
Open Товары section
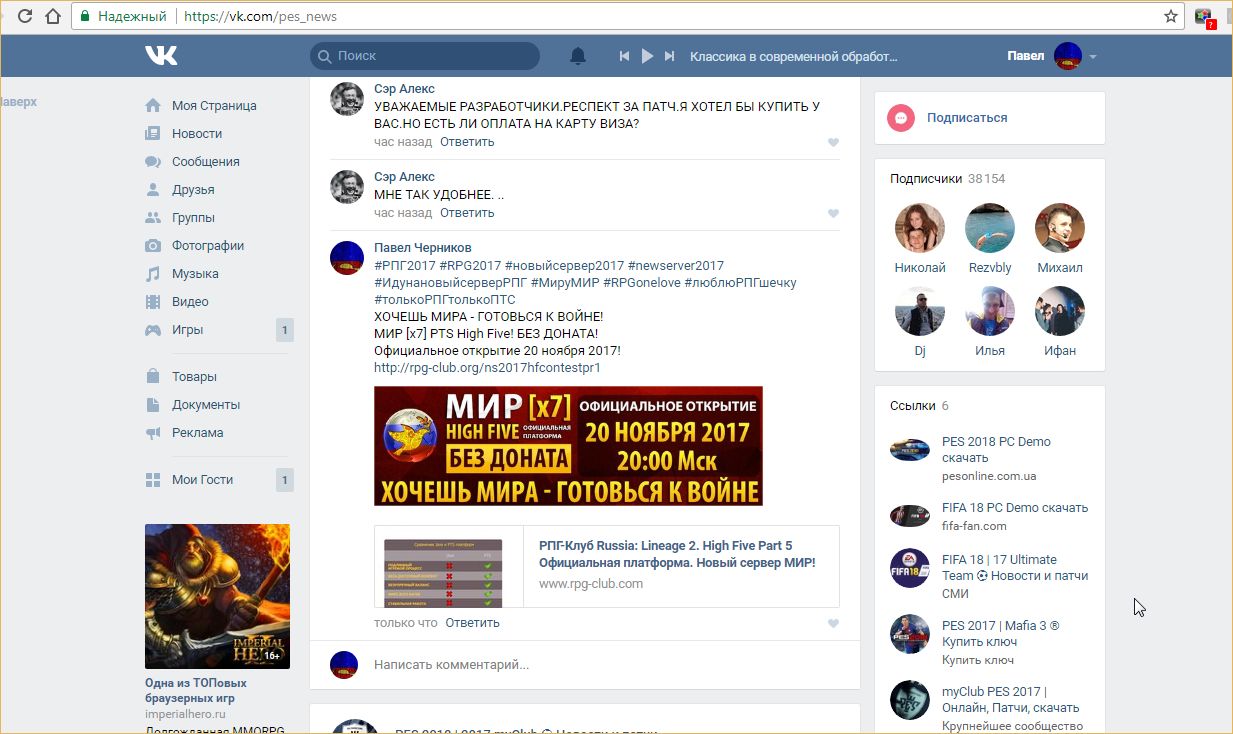[x=194, y=377]
